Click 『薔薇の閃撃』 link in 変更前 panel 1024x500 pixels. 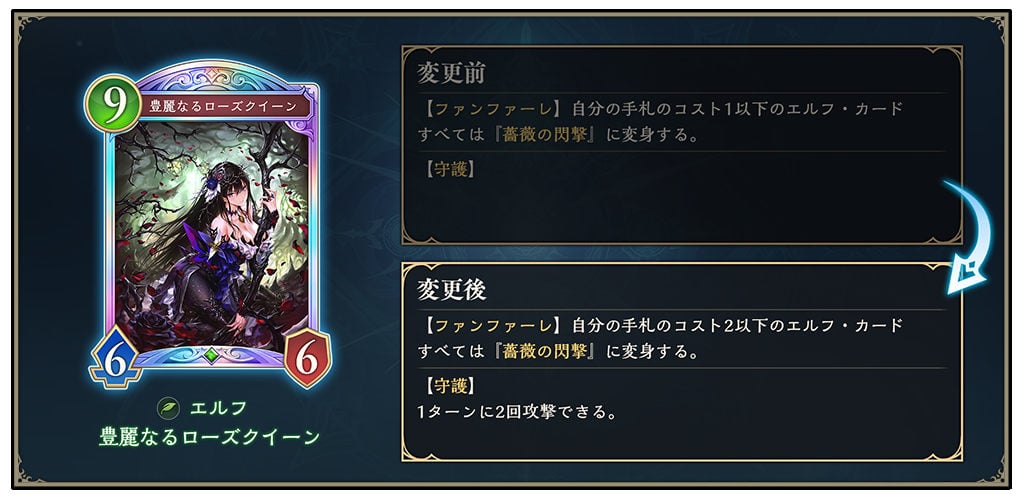(x=547, y=136)
